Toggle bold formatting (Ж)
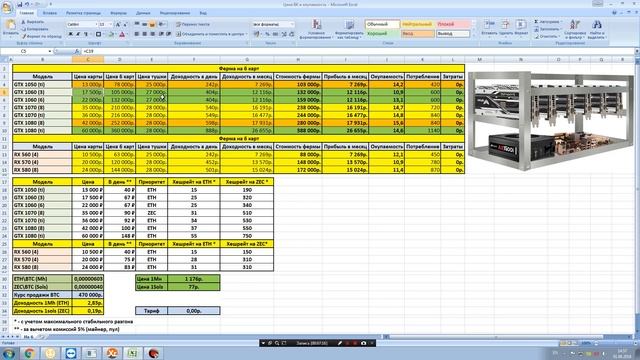Image resolution: width=640 pixels, height=360 pixels. 70,34
